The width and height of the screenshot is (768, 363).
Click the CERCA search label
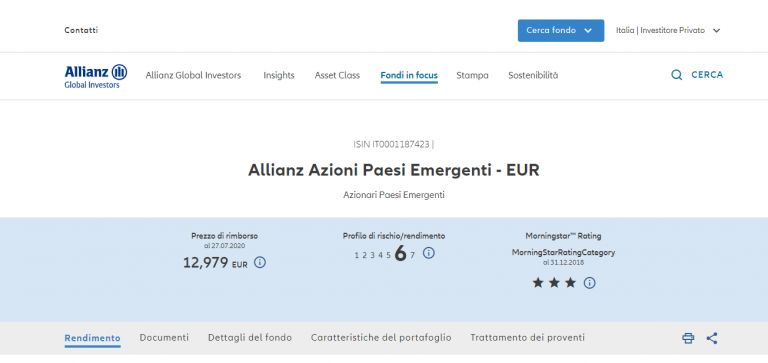click(x=707, y=75)
